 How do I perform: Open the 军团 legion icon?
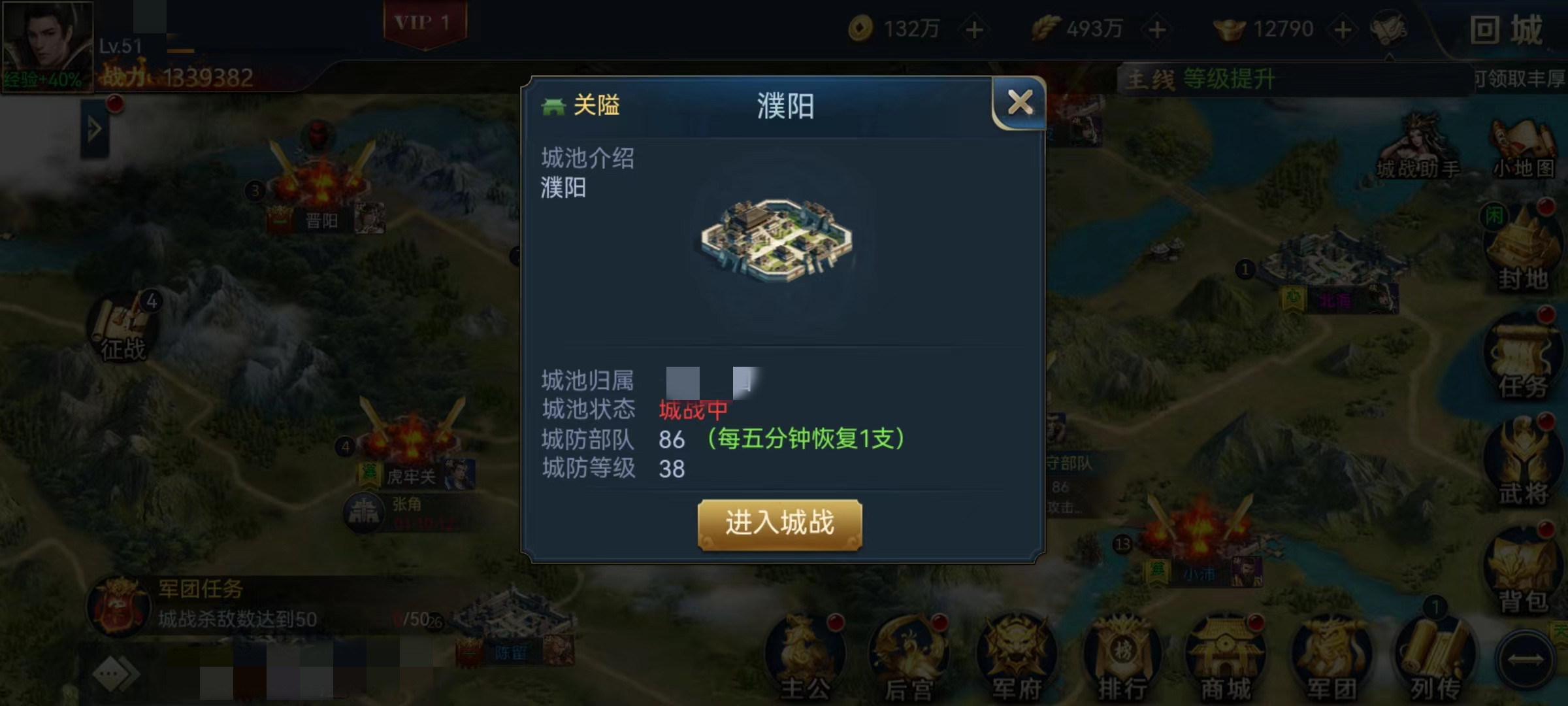pos(1331,657)
